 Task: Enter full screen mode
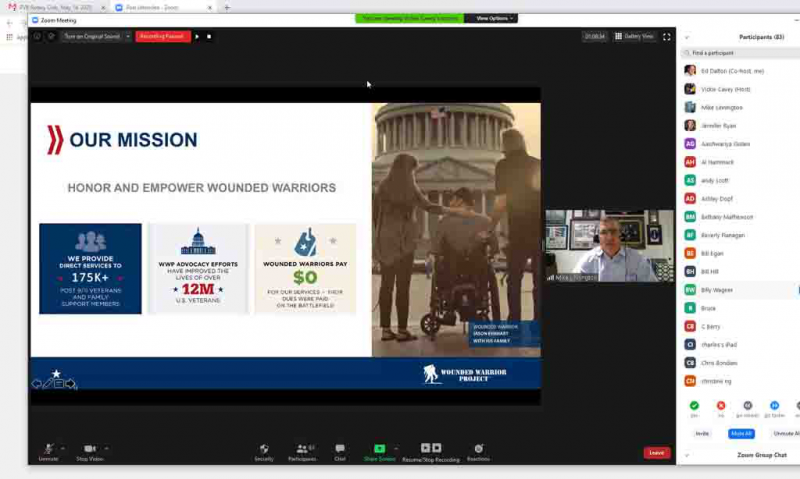click(x=666, y=37)
